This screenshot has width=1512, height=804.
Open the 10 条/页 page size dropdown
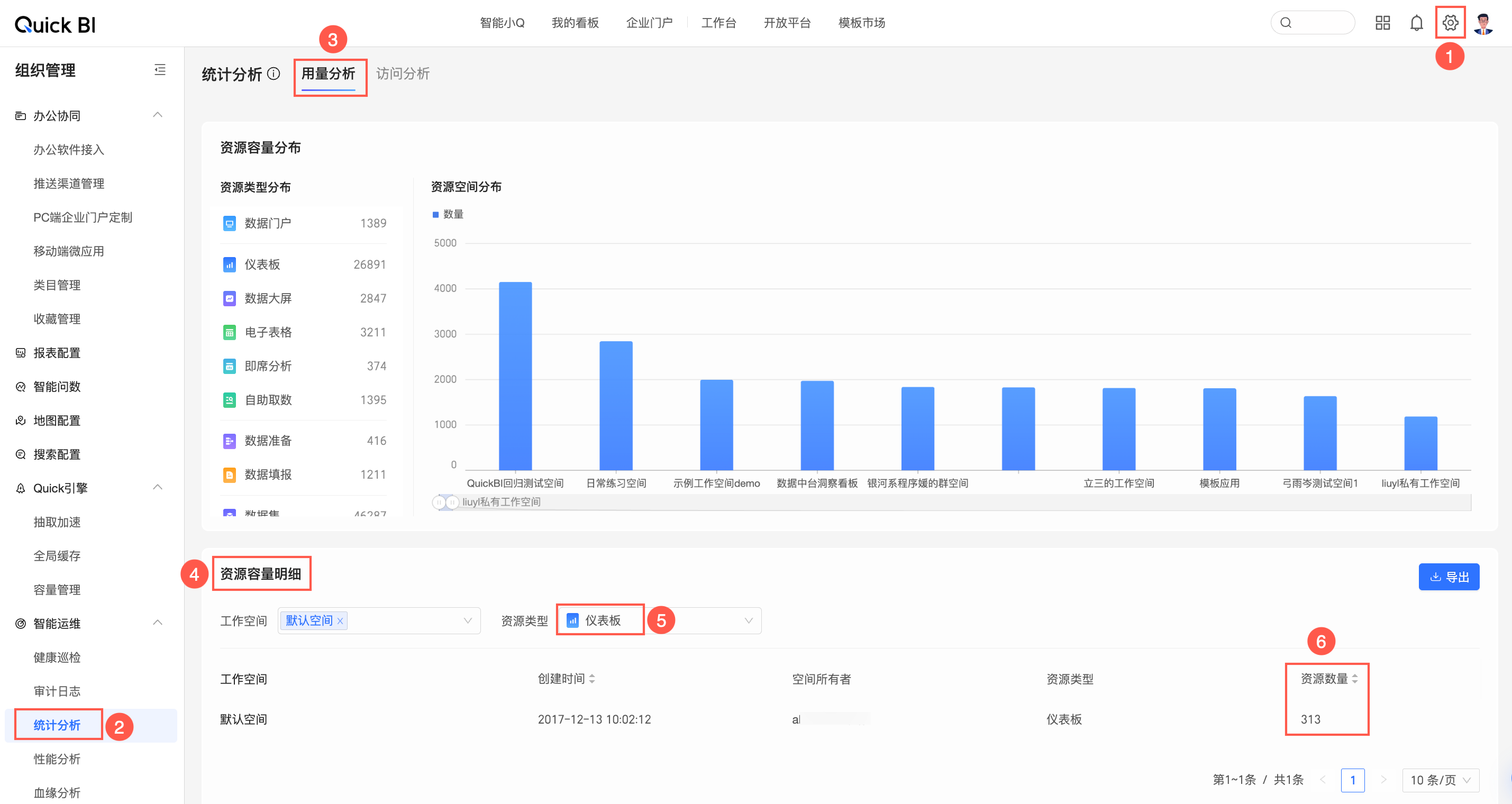1441,780
